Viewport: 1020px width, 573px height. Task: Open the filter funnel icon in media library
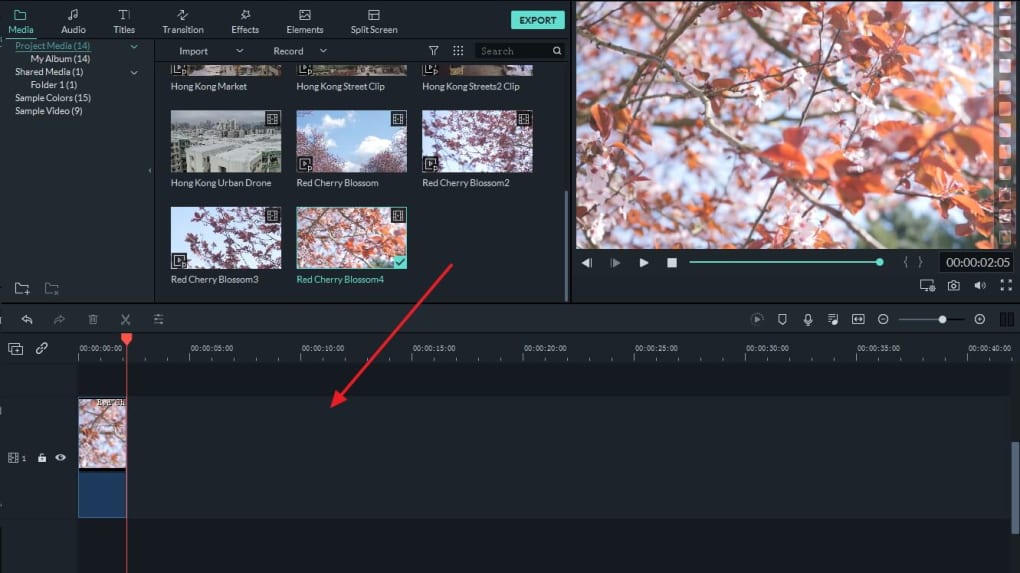coord(433,51)
